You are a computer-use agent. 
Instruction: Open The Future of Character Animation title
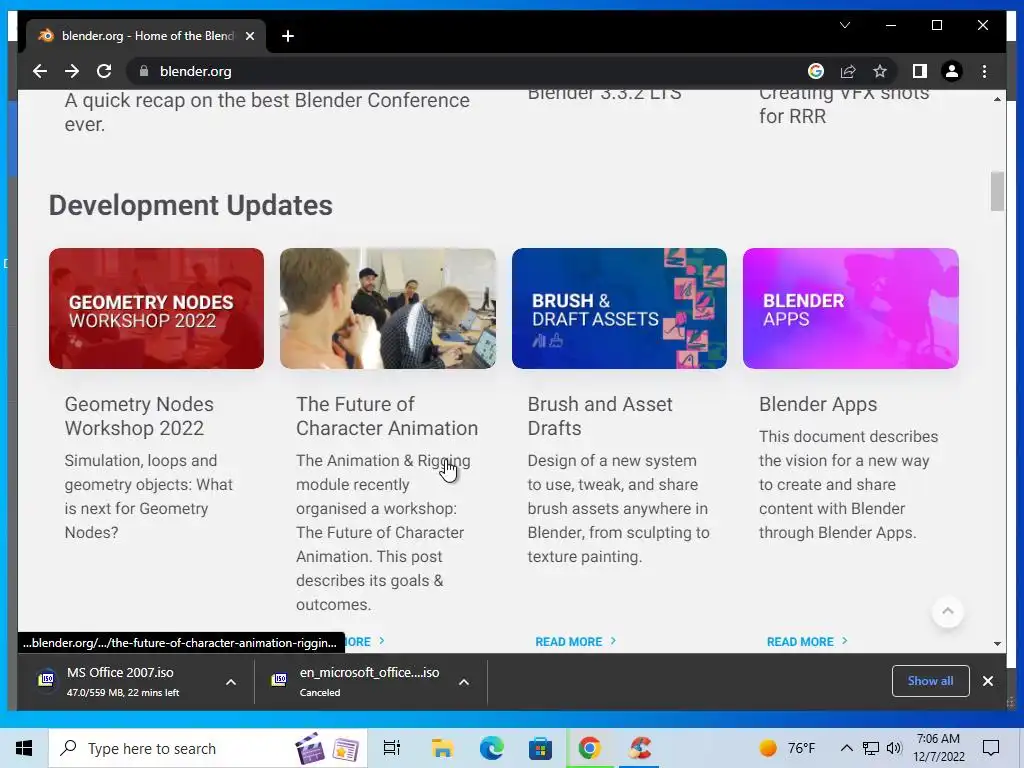click(x=387, y=416)
